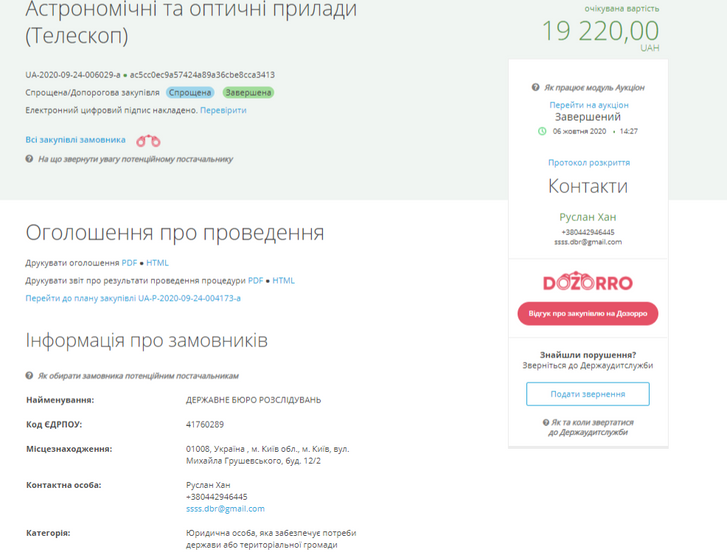This screenshot has height=560, width=727.
Task: Open the HTML version of the announcement
Action: [157, 263]
